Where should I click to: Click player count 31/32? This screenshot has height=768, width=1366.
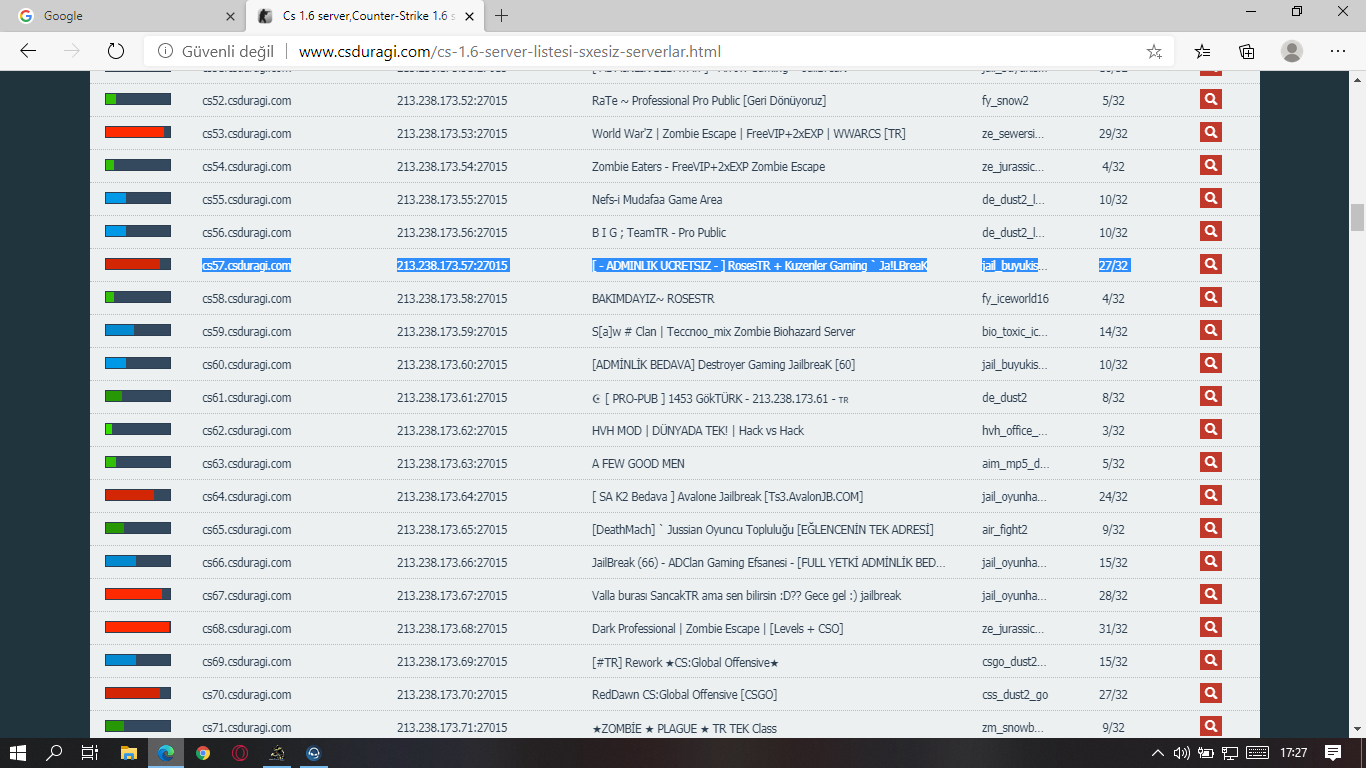click(x=1113, y=628)
